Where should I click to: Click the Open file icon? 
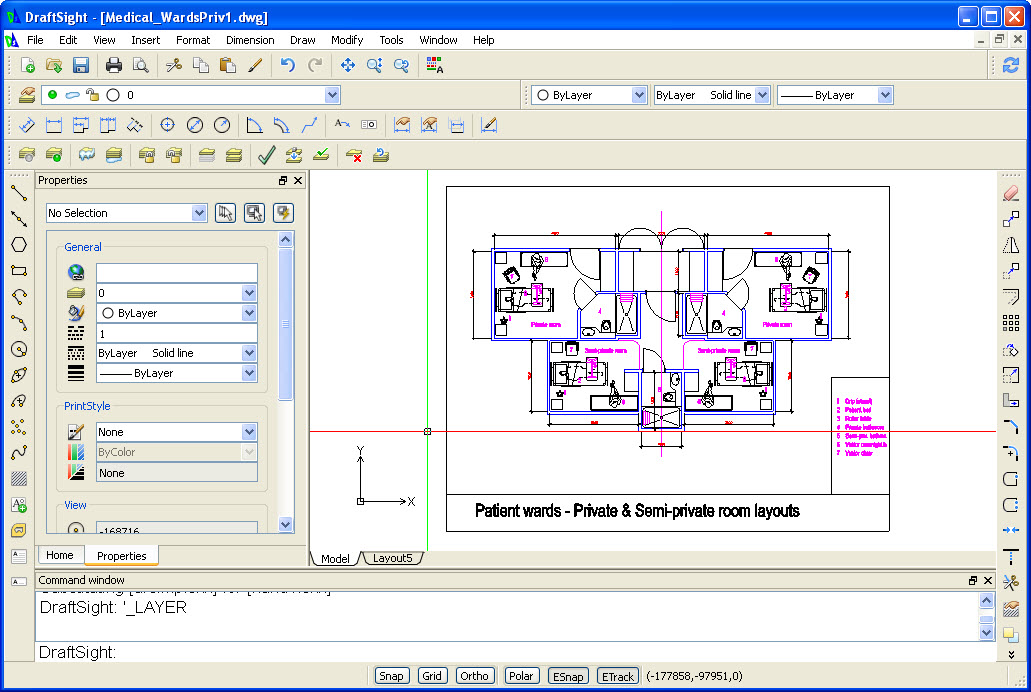pyautogui.click(x=54, y=65)
